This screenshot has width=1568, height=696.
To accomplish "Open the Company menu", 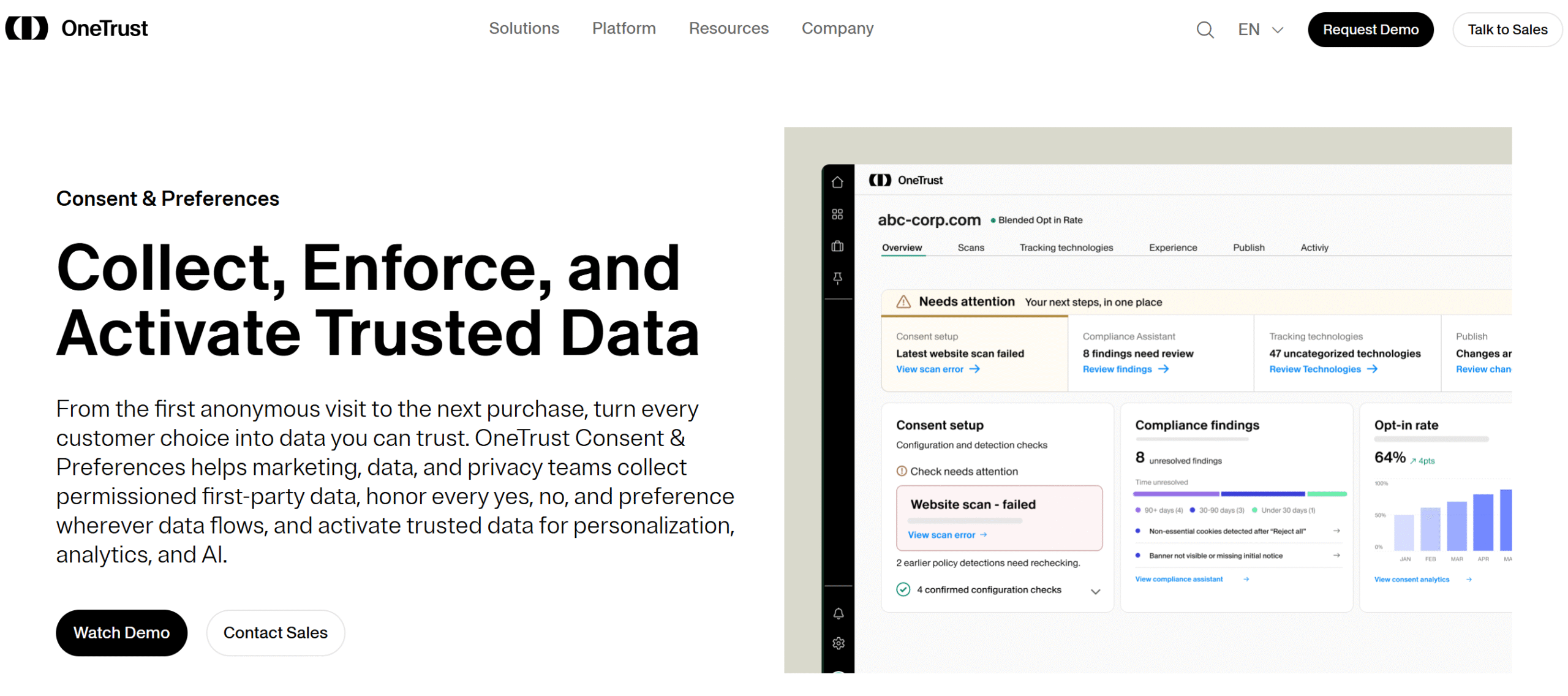I will click(837, 28).
